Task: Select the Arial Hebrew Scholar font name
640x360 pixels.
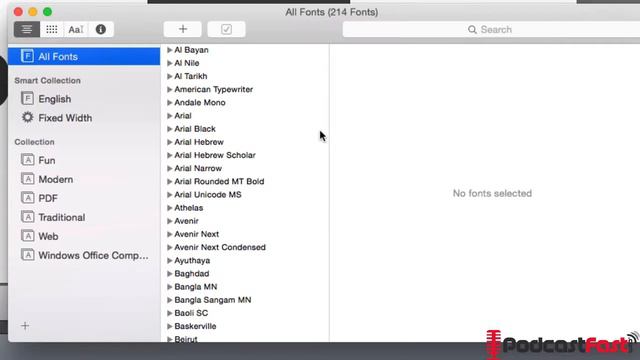Action: click(215, 155)
